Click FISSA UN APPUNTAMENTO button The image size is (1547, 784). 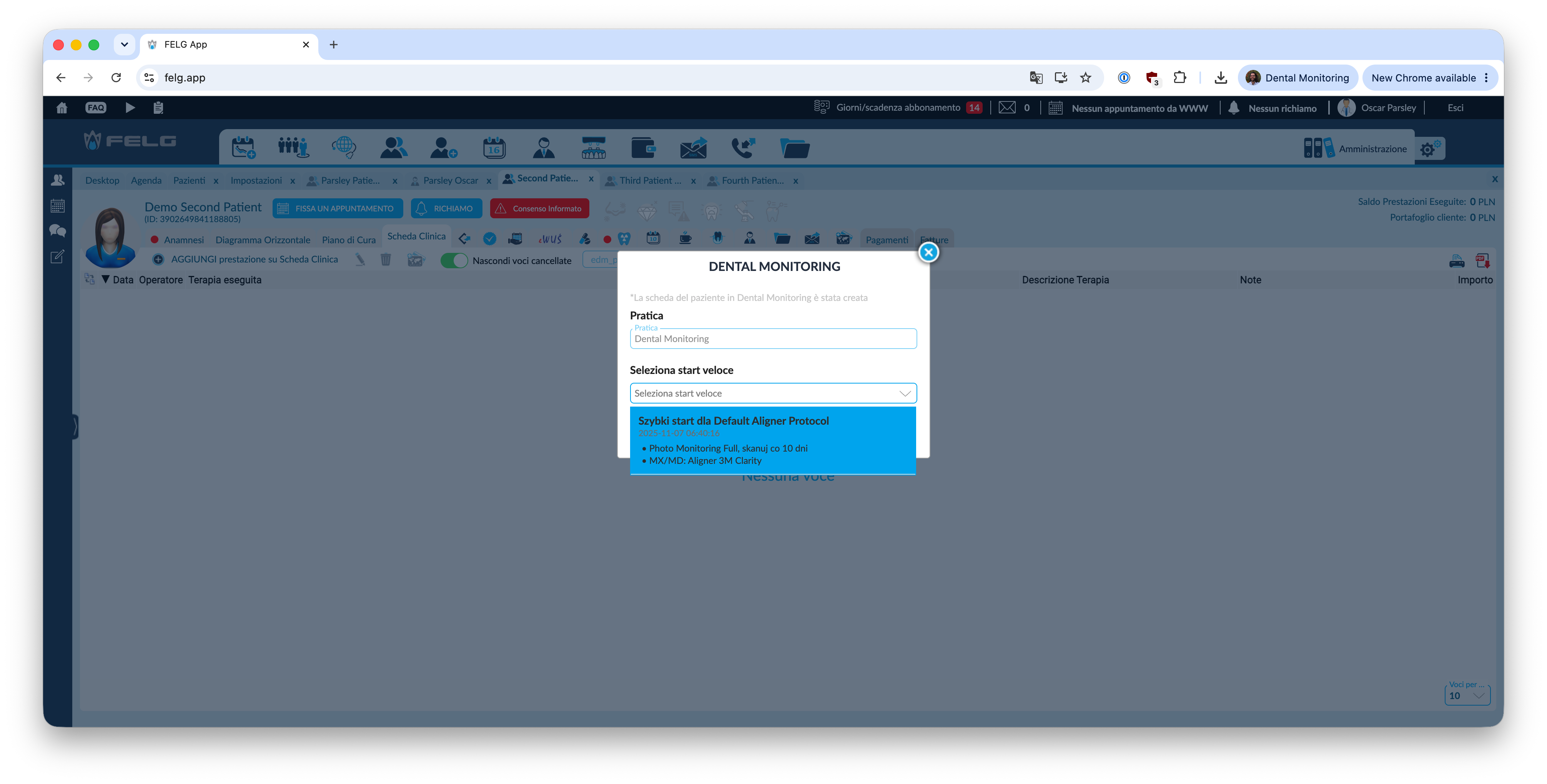[338, 208]
